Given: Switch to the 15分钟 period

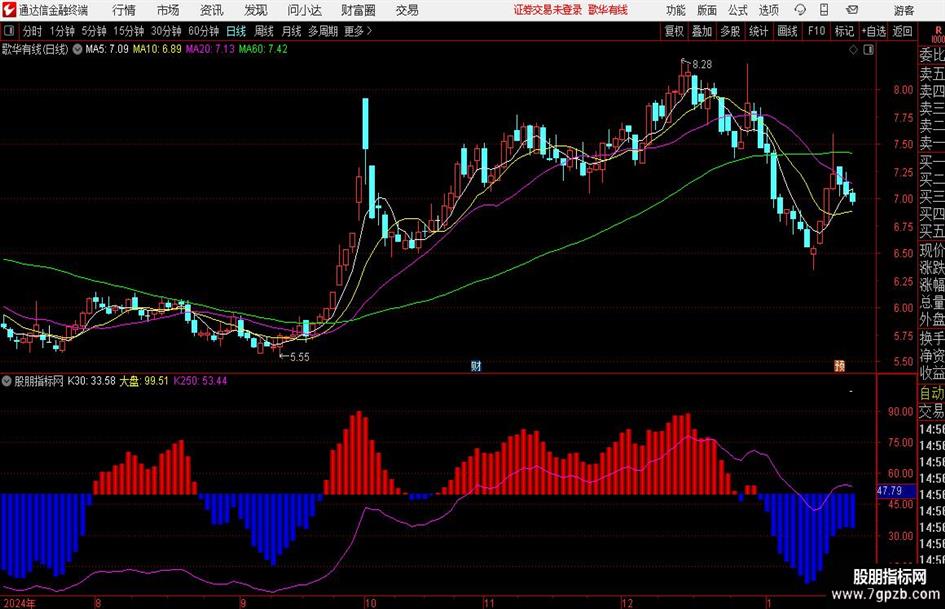Looking at the screenshot, I should (128, 31).
